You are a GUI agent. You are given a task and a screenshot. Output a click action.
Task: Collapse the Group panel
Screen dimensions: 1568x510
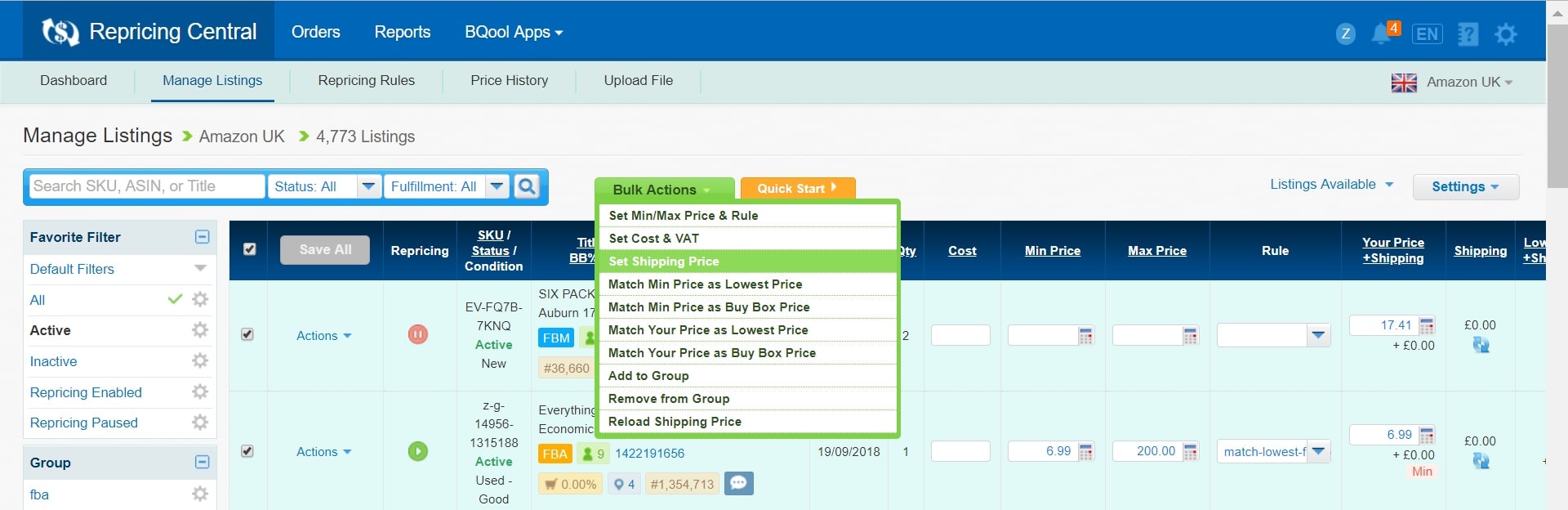(x=203, y=463)
